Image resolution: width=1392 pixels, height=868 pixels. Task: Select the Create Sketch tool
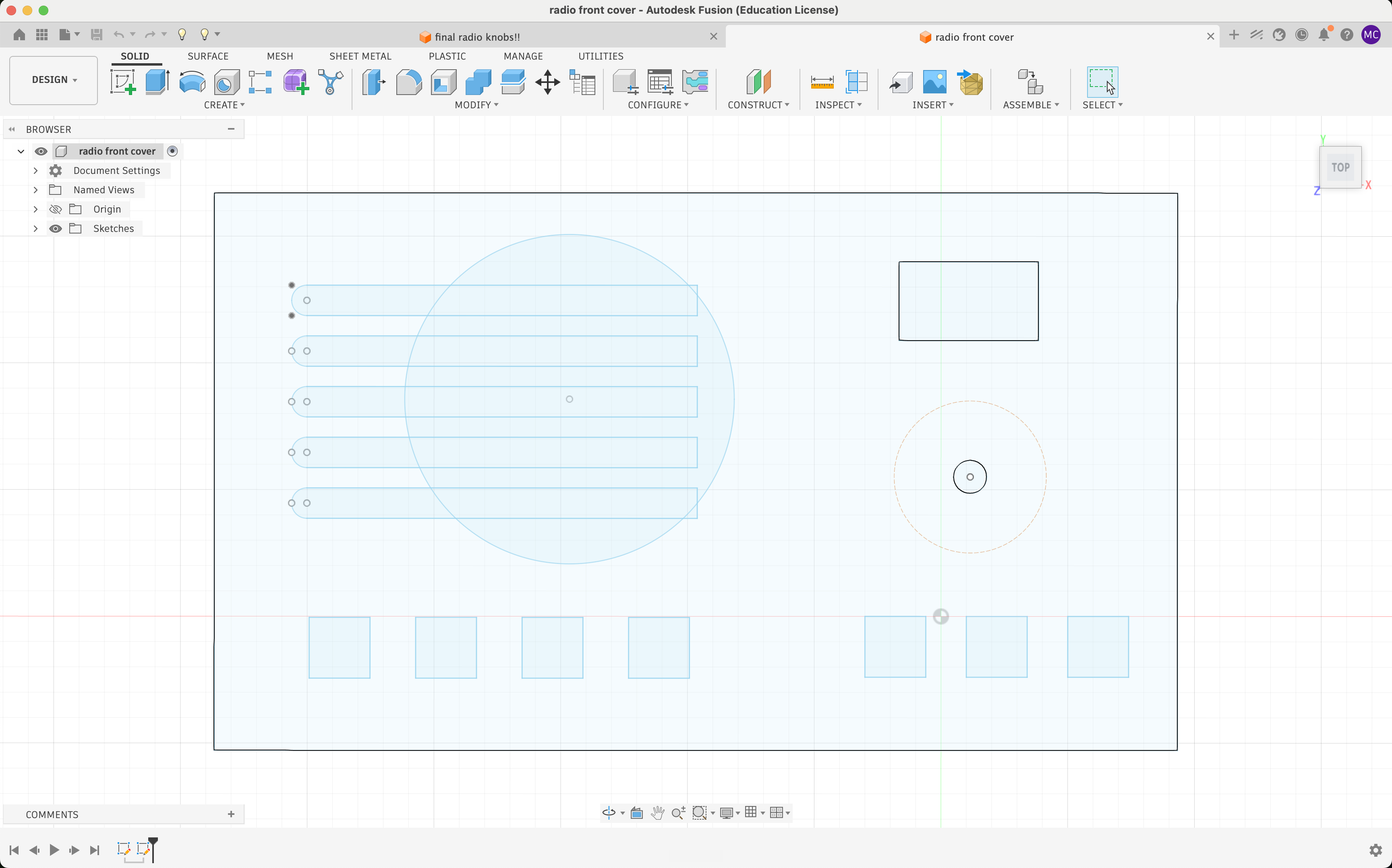[123, 82]
